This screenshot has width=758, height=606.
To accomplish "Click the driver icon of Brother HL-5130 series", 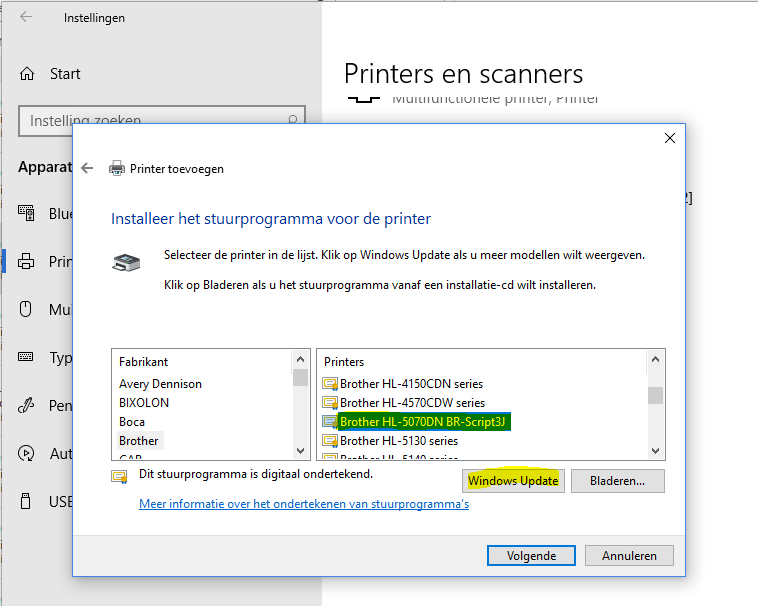I will point(330,441).
